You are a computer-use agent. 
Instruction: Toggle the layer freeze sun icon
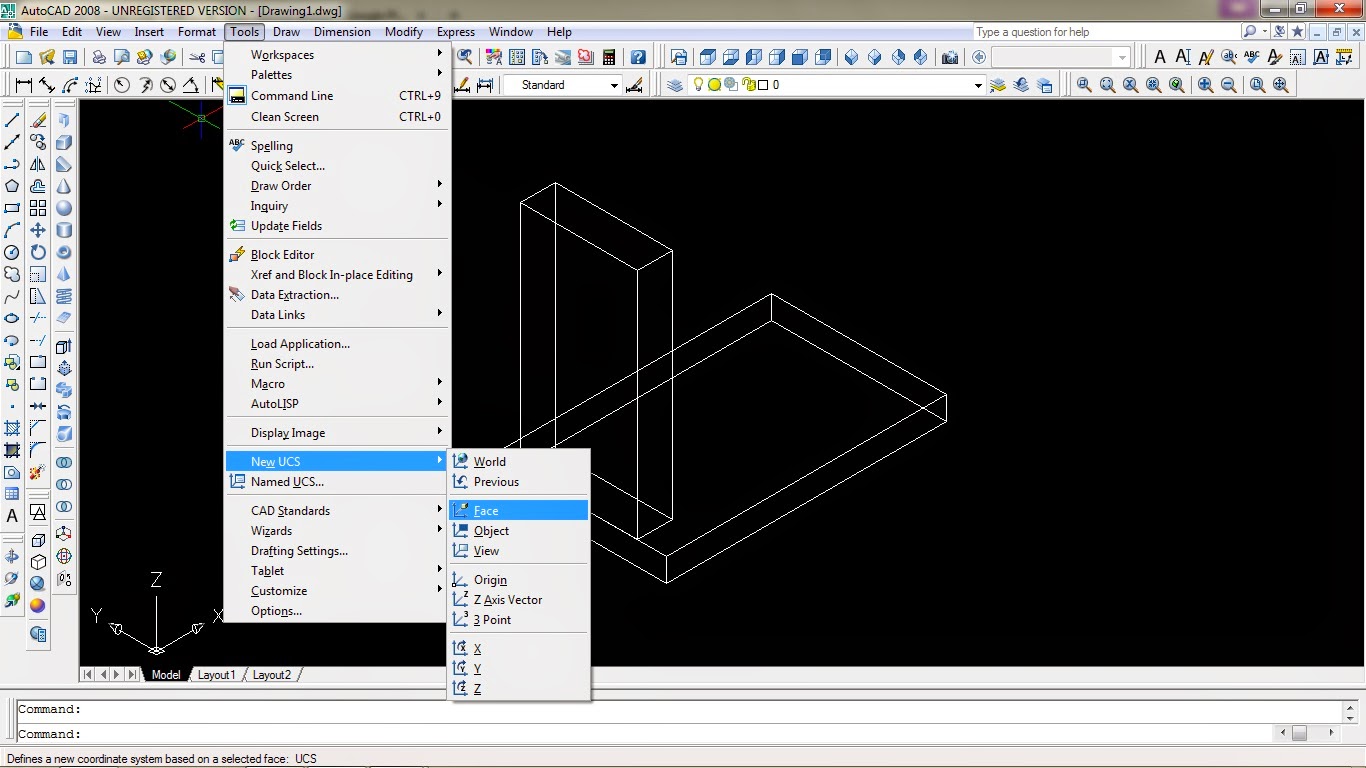pos(714,85)
